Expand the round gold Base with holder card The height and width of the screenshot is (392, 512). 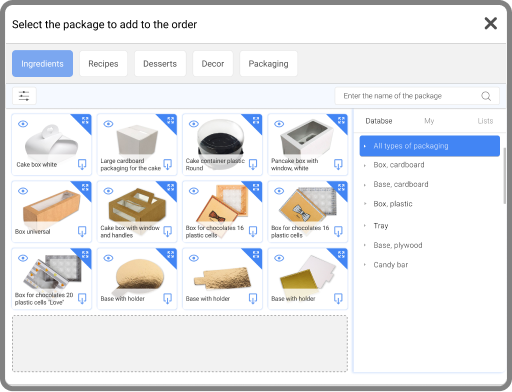point(171,254)
